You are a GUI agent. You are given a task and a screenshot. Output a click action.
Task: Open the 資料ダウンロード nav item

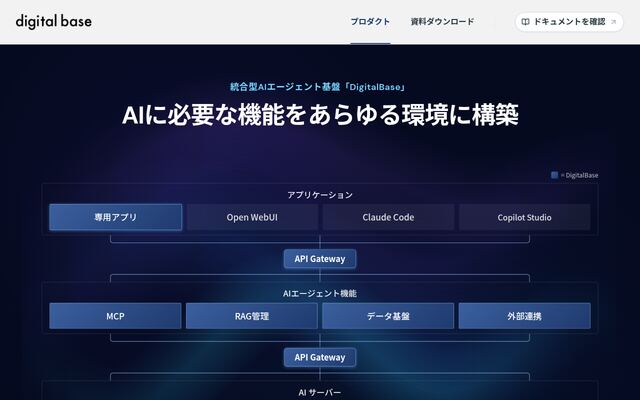442,22
